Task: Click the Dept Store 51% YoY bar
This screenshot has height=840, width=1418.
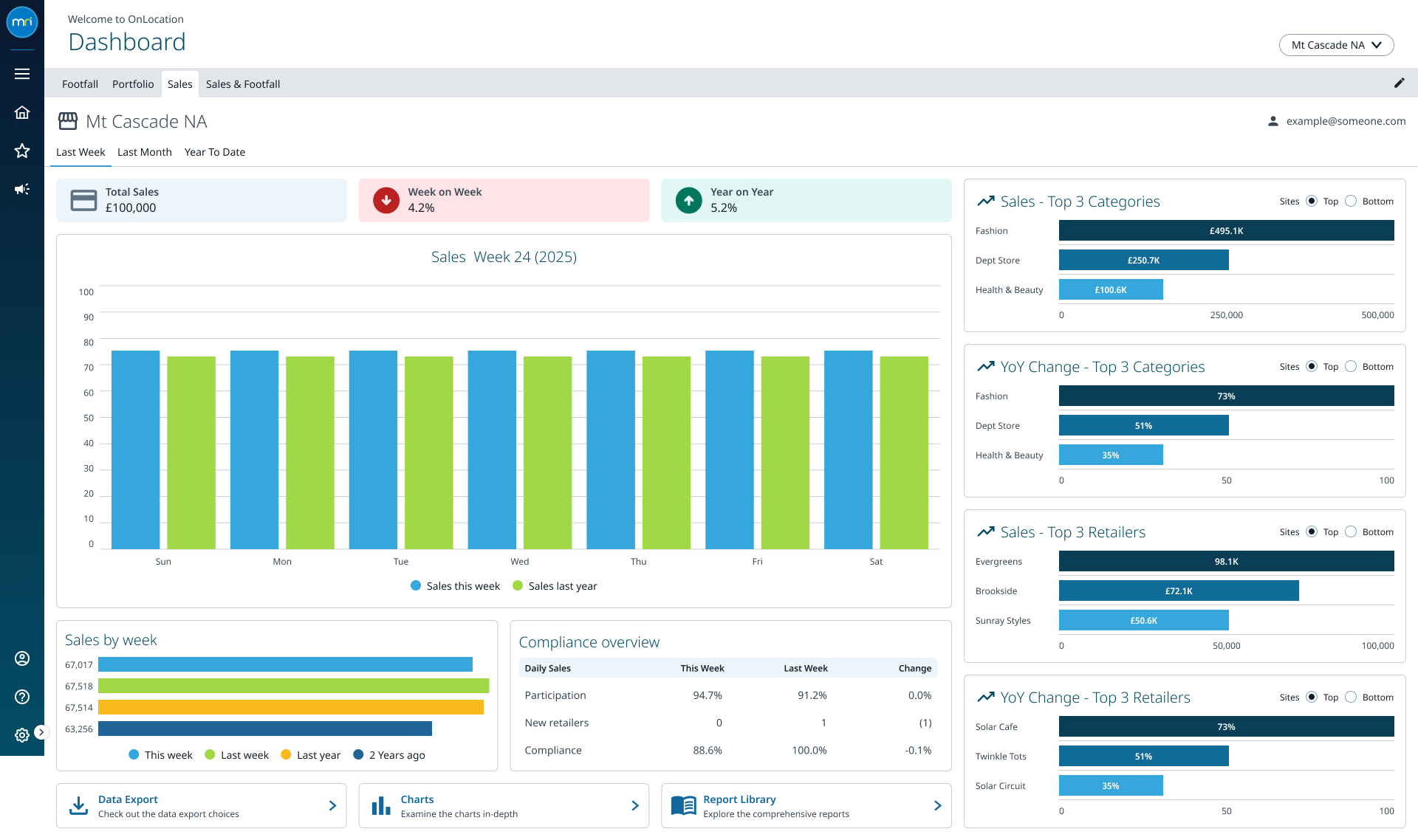Action: click(1143, 425)
